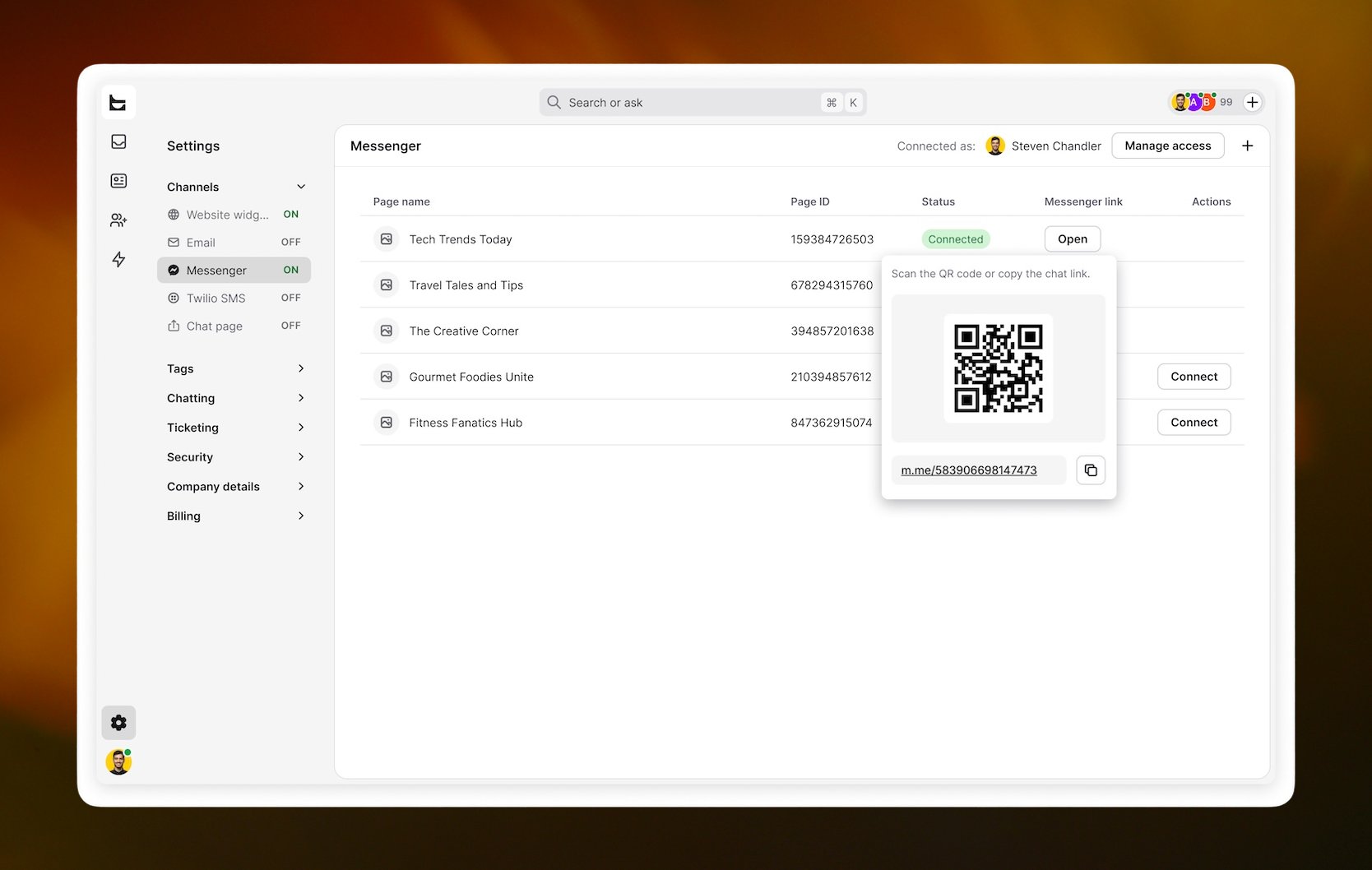
Task: Open the Inbox icon in the sidebar
Action: click(x=118, y=141)
